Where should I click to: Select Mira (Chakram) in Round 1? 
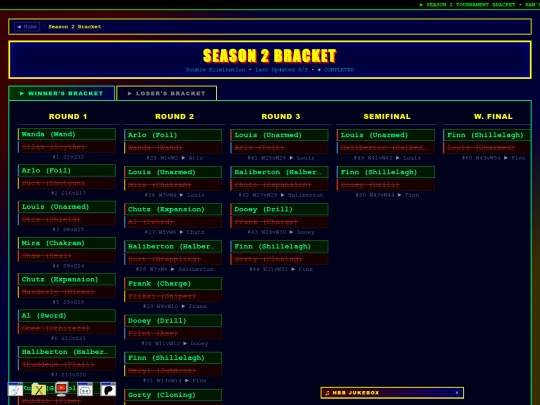tap(67, 243)
